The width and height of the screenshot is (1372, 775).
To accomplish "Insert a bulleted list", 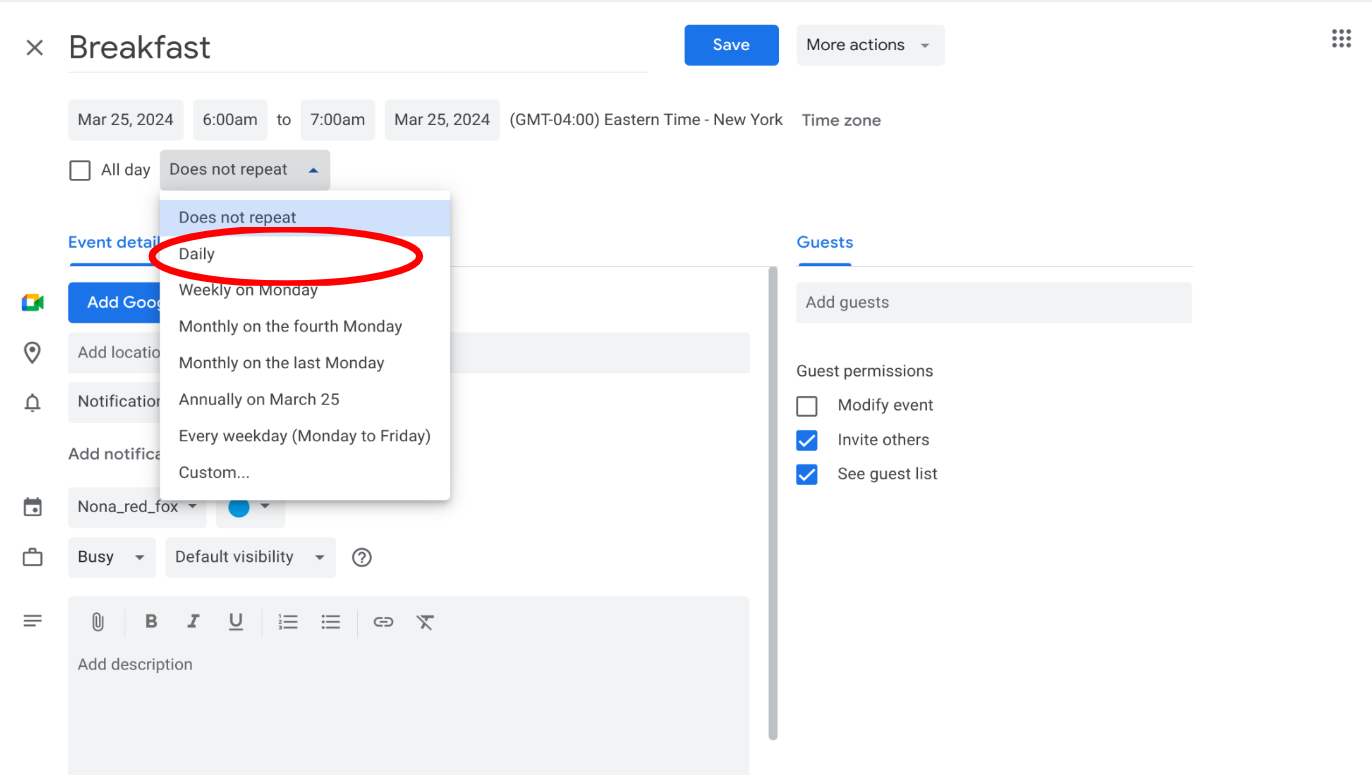I will click(x=330, y=622).
